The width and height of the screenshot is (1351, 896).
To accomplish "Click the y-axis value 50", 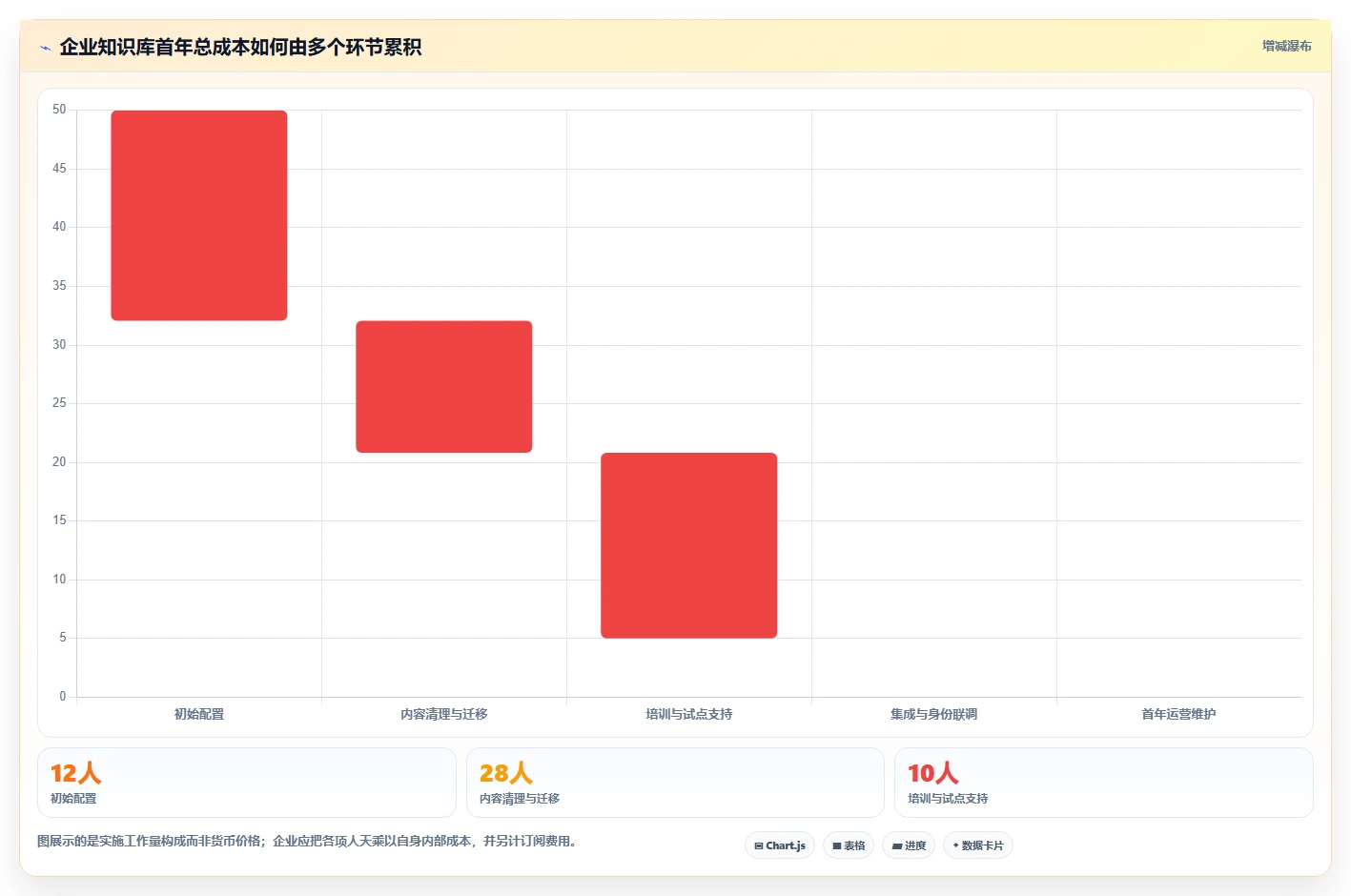I will coord(59,110).
